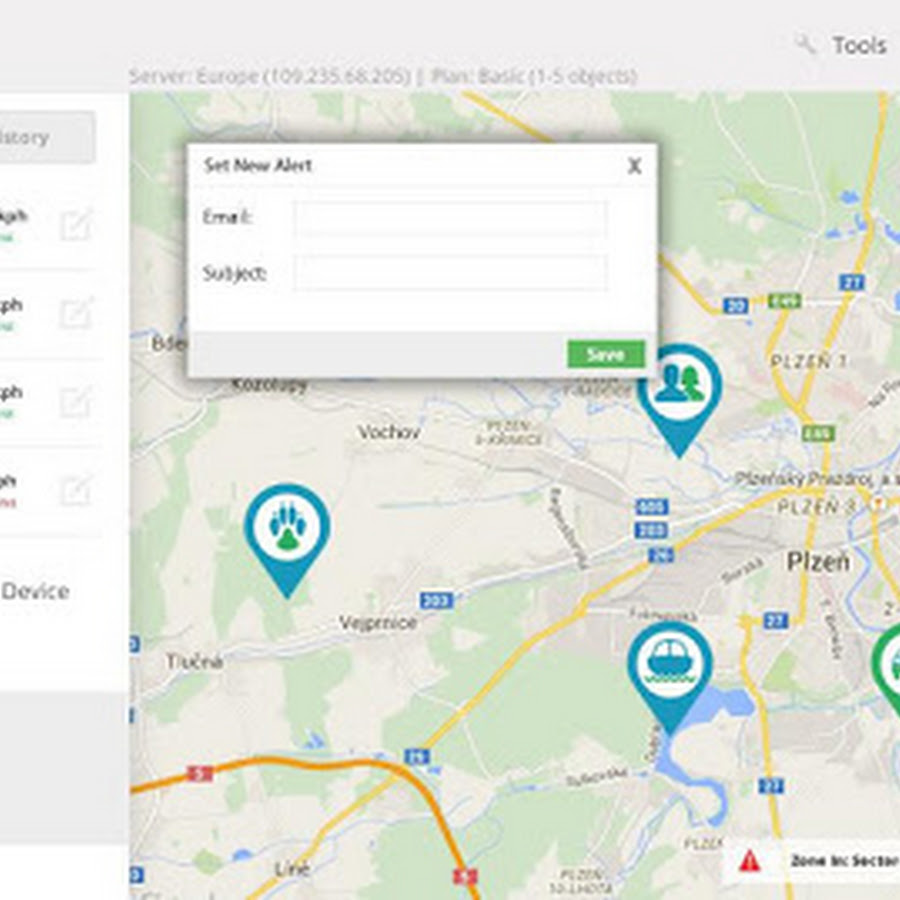Switch to the History tab
This screenshot has height=900, width=900.
click(47, 138)
